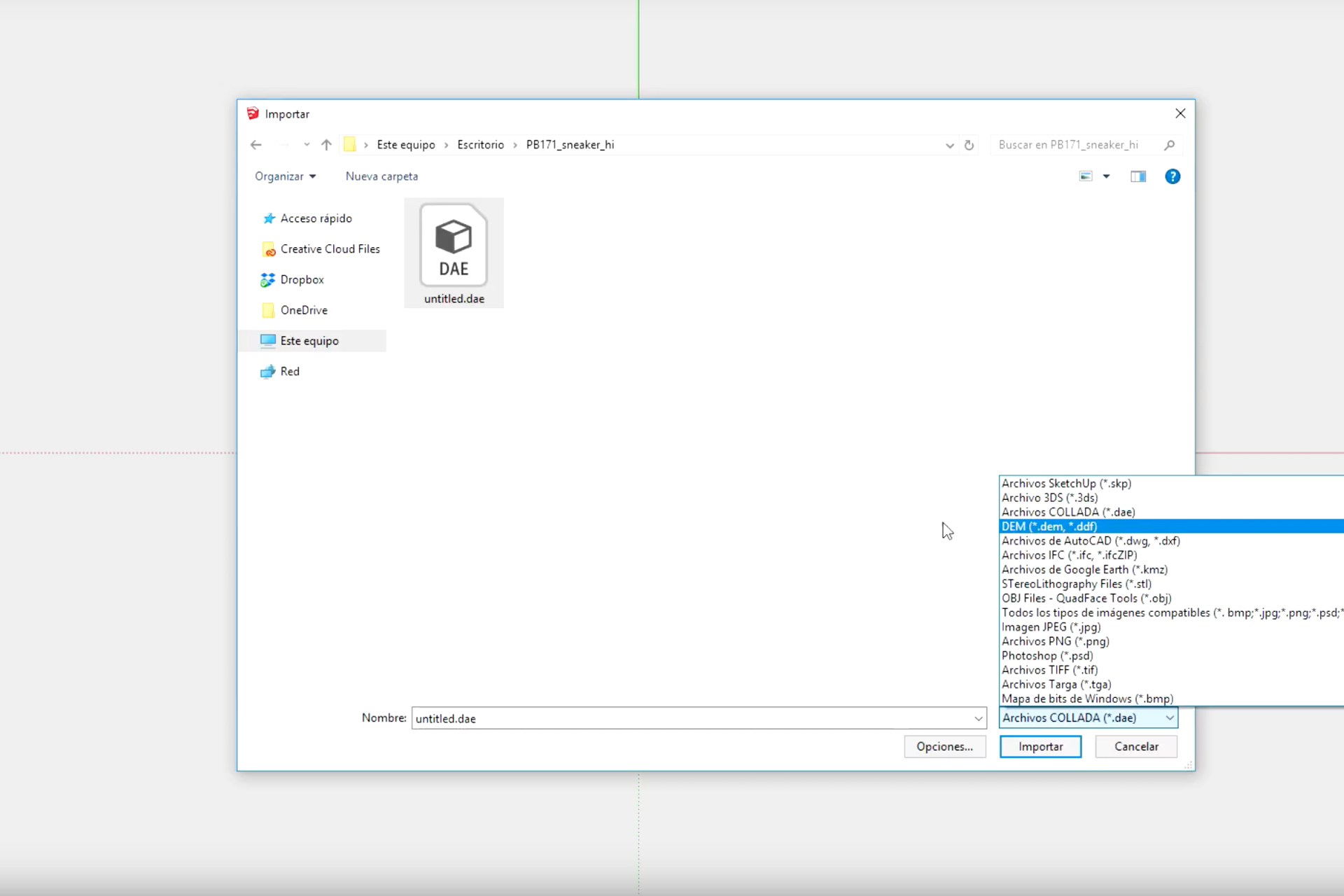Viewport: 1344px width, 896px height.
Task: Click the search magnifier icon
Action: 1169,145
